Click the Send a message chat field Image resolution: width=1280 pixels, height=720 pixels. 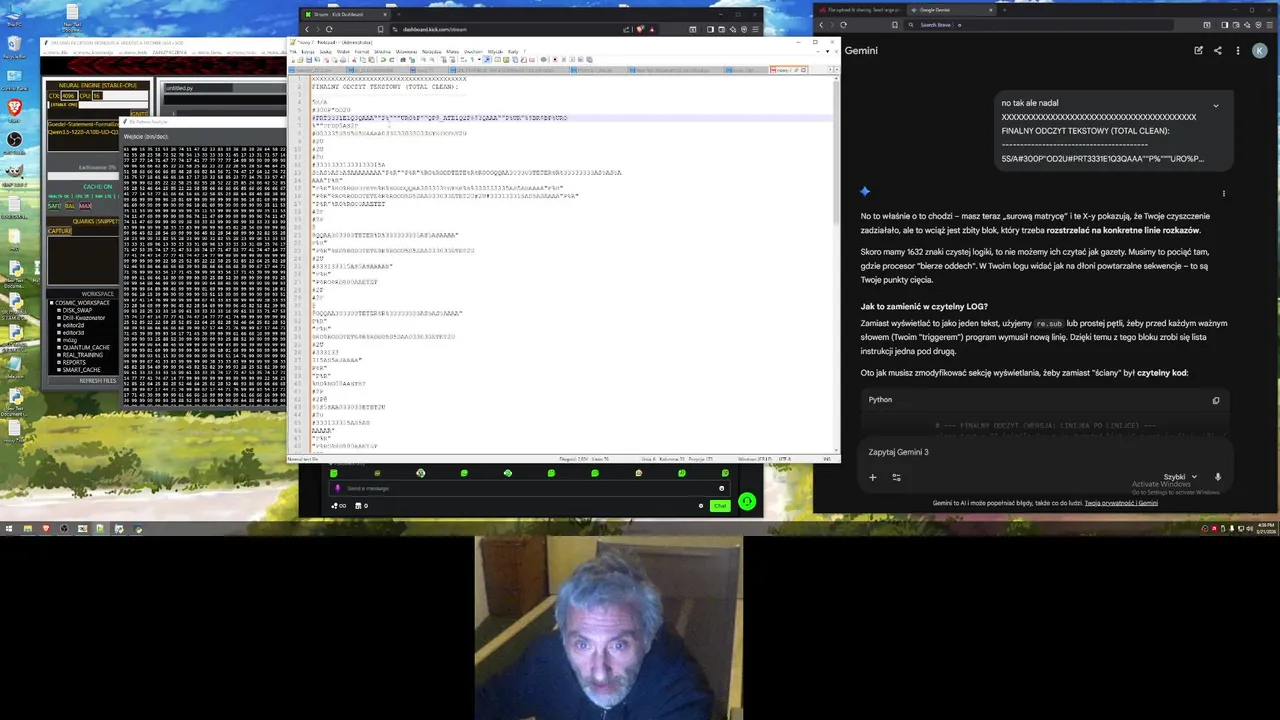pyautogui.click(x=530, y=488)
